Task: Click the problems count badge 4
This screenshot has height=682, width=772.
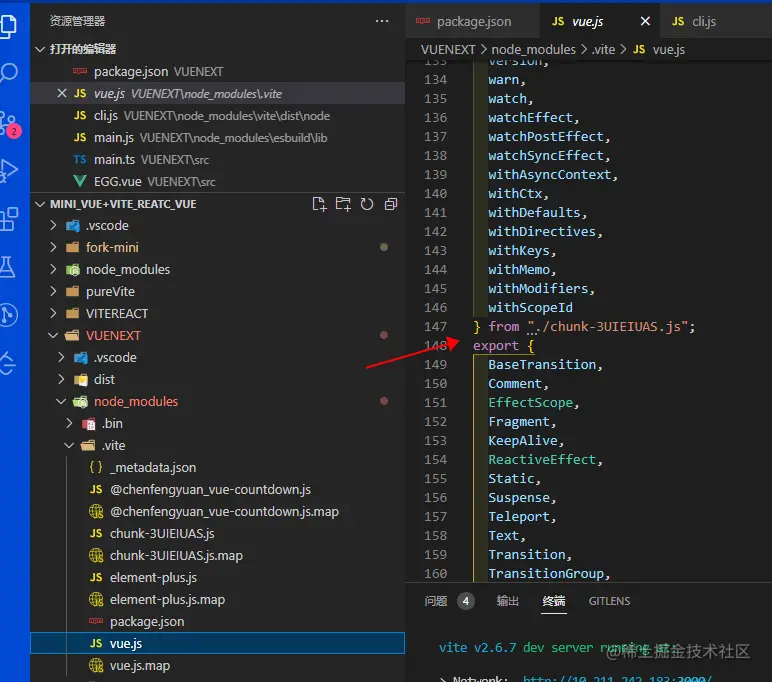Action: point(466,601)
